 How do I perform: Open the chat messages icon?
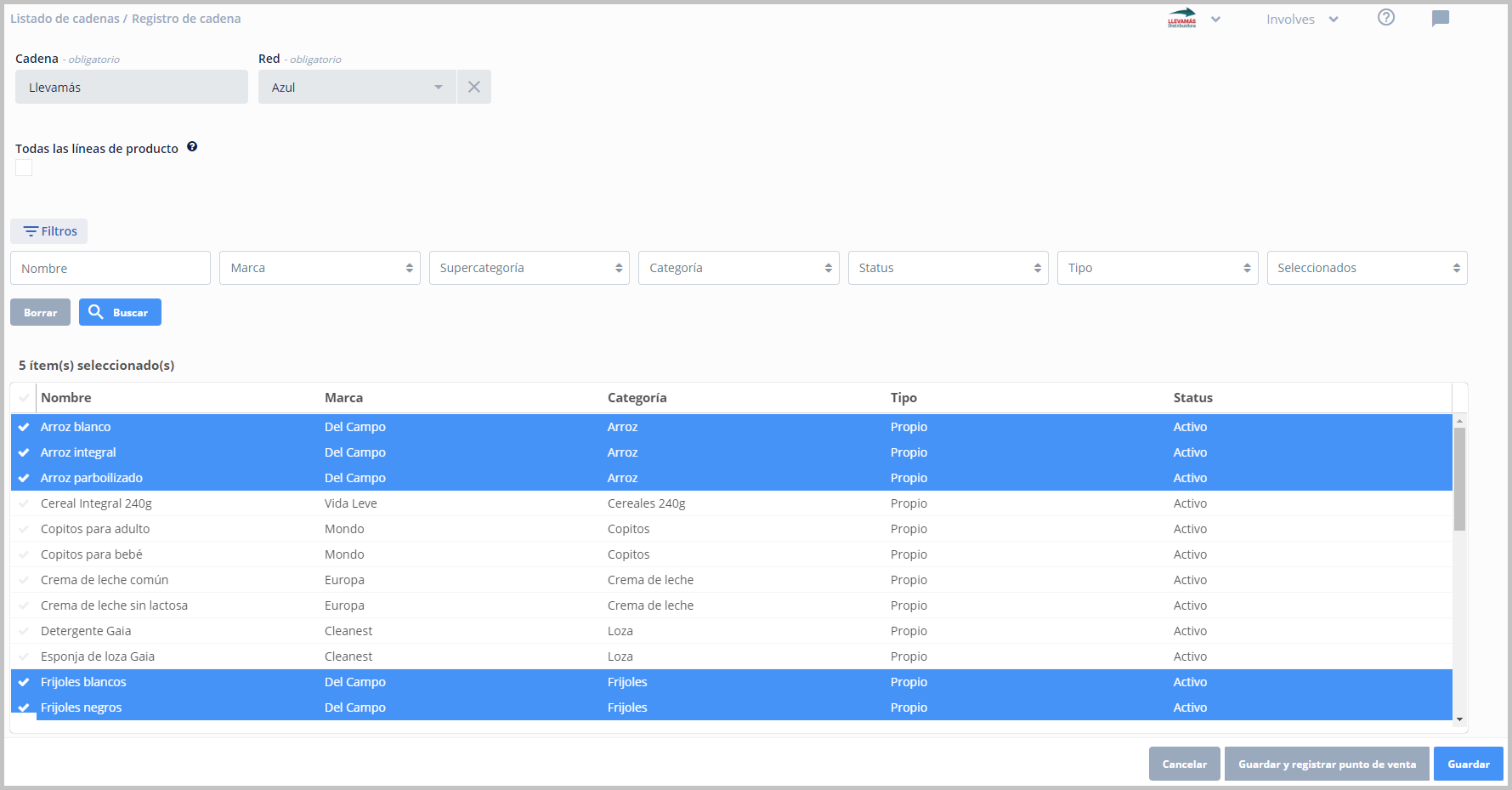click(x=1440, y=19)
